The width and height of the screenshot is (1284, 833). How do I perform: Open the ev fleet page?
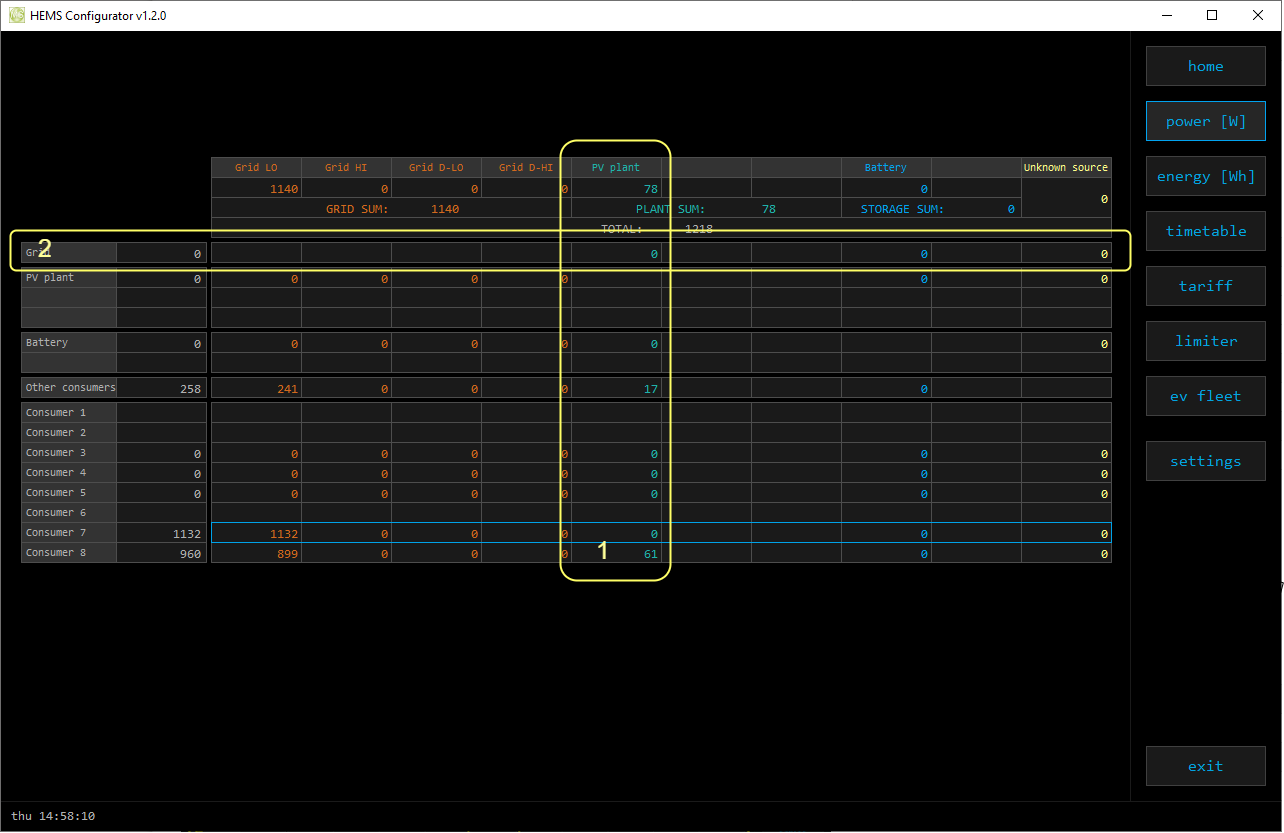(1205, 396)
